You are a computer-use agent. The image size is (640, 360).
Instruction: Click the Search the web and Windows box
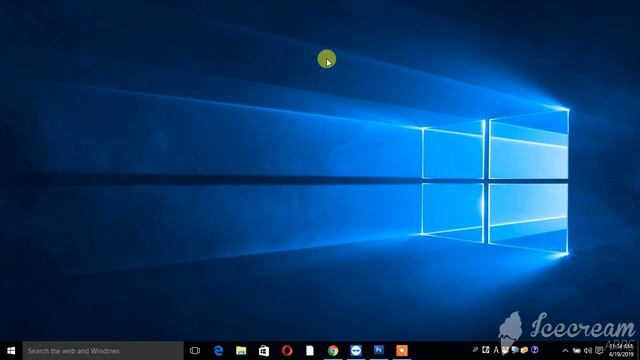point(103,351)
